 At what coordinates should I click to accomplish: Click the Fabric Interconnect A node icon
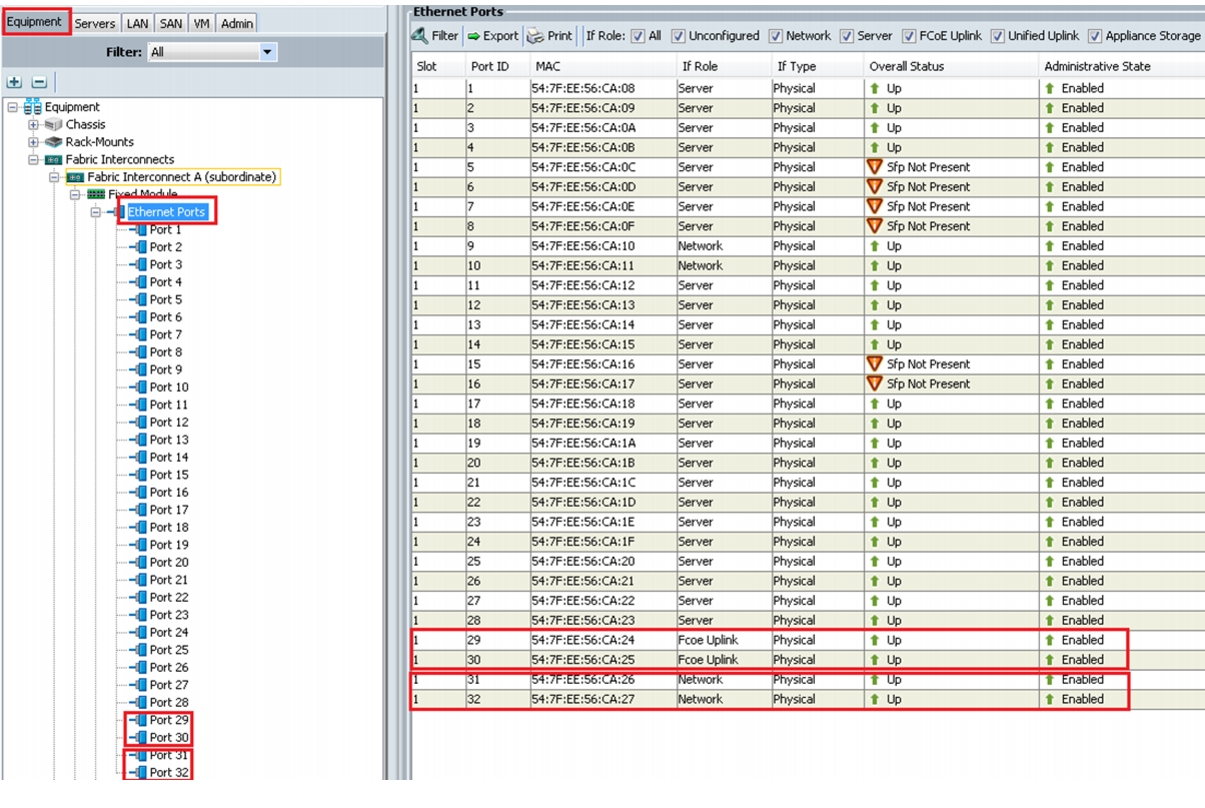(x=75, y=177)
